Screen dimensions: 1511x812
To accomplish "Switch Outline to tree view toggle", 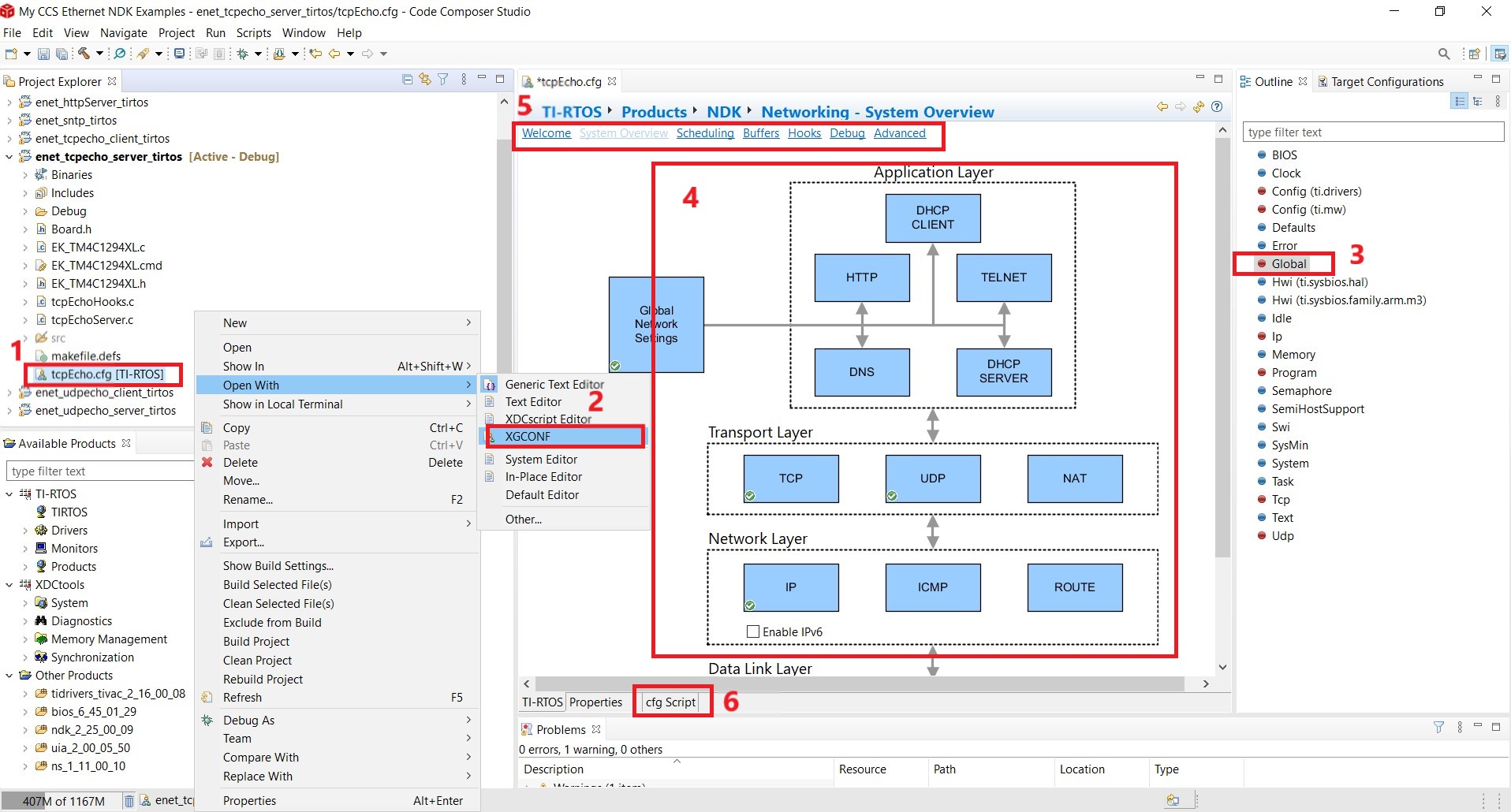I will [x=1478, y=101].
